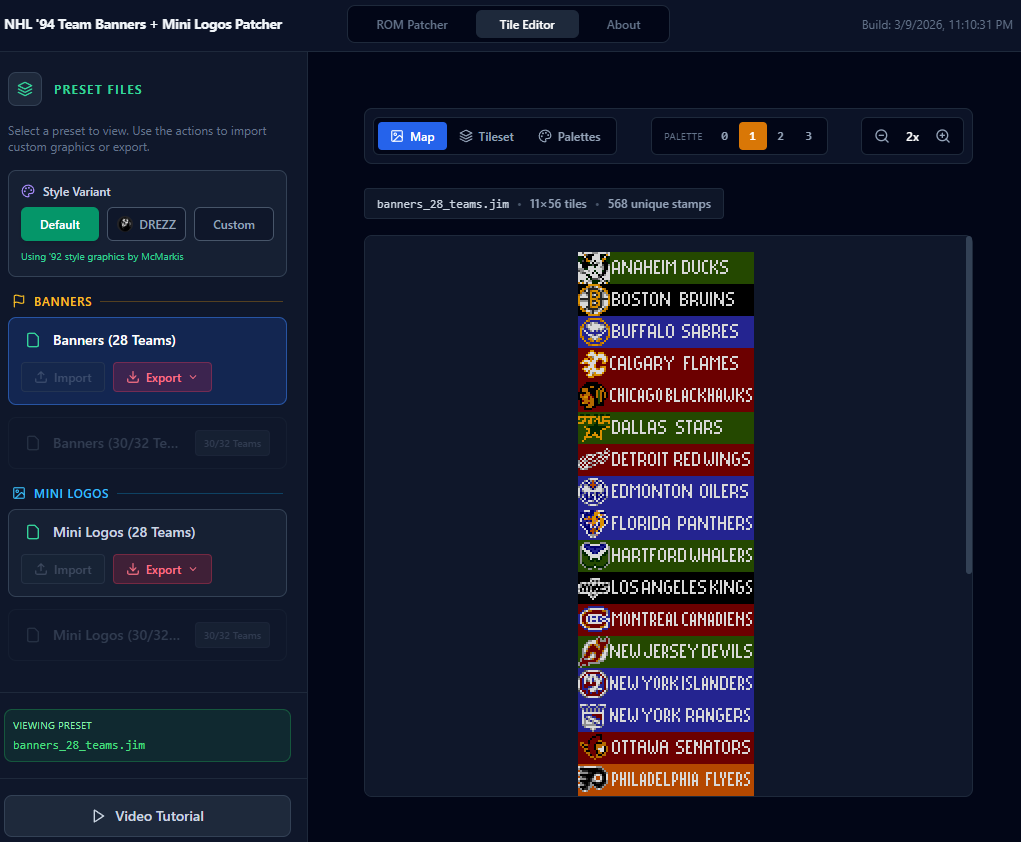Click the Style Variant palette icon
The height and width of the screenshot is (842, 1021).
pos(29,192)
